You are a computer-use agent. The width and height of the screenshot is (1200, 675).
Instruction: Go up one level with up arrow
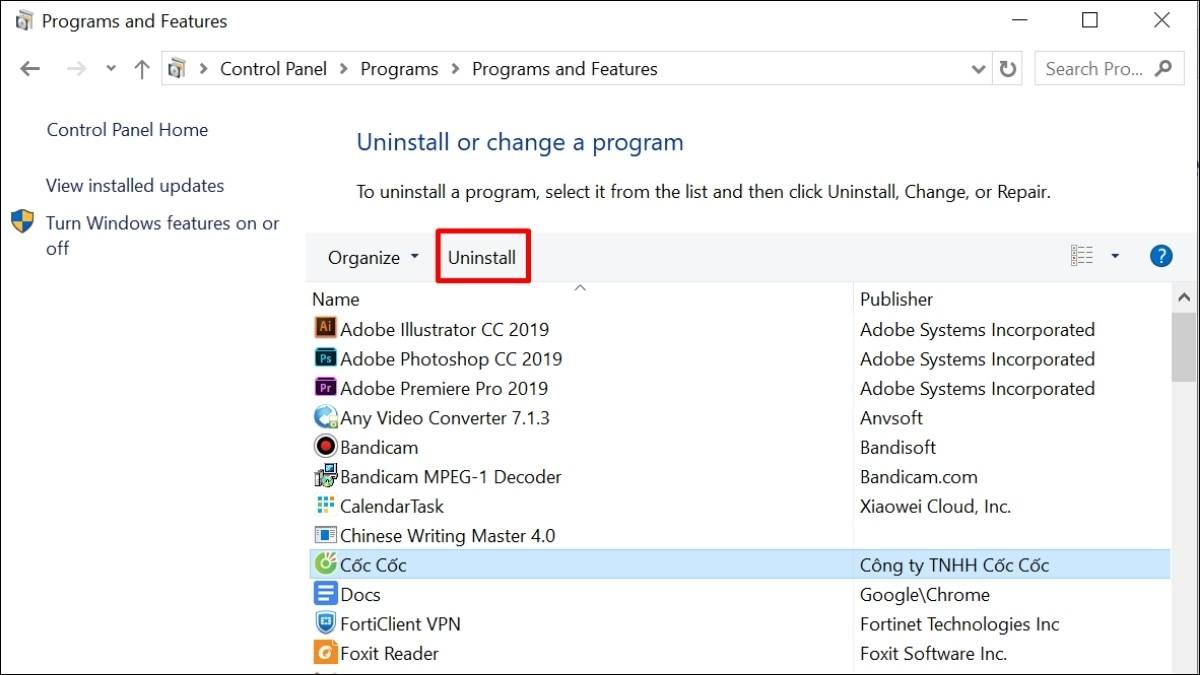142,69
